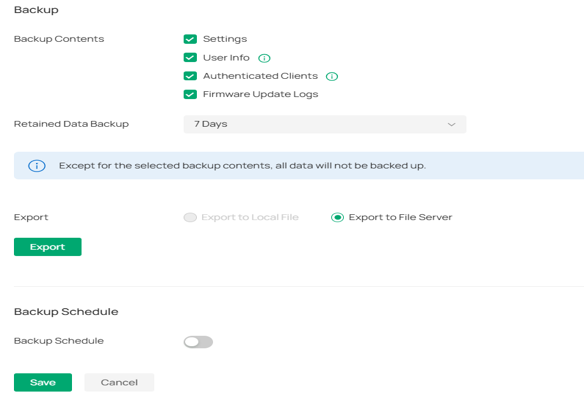Click the backup contents notice banner text
Viewport: 584px width, 402px height.
pos(242,166)
